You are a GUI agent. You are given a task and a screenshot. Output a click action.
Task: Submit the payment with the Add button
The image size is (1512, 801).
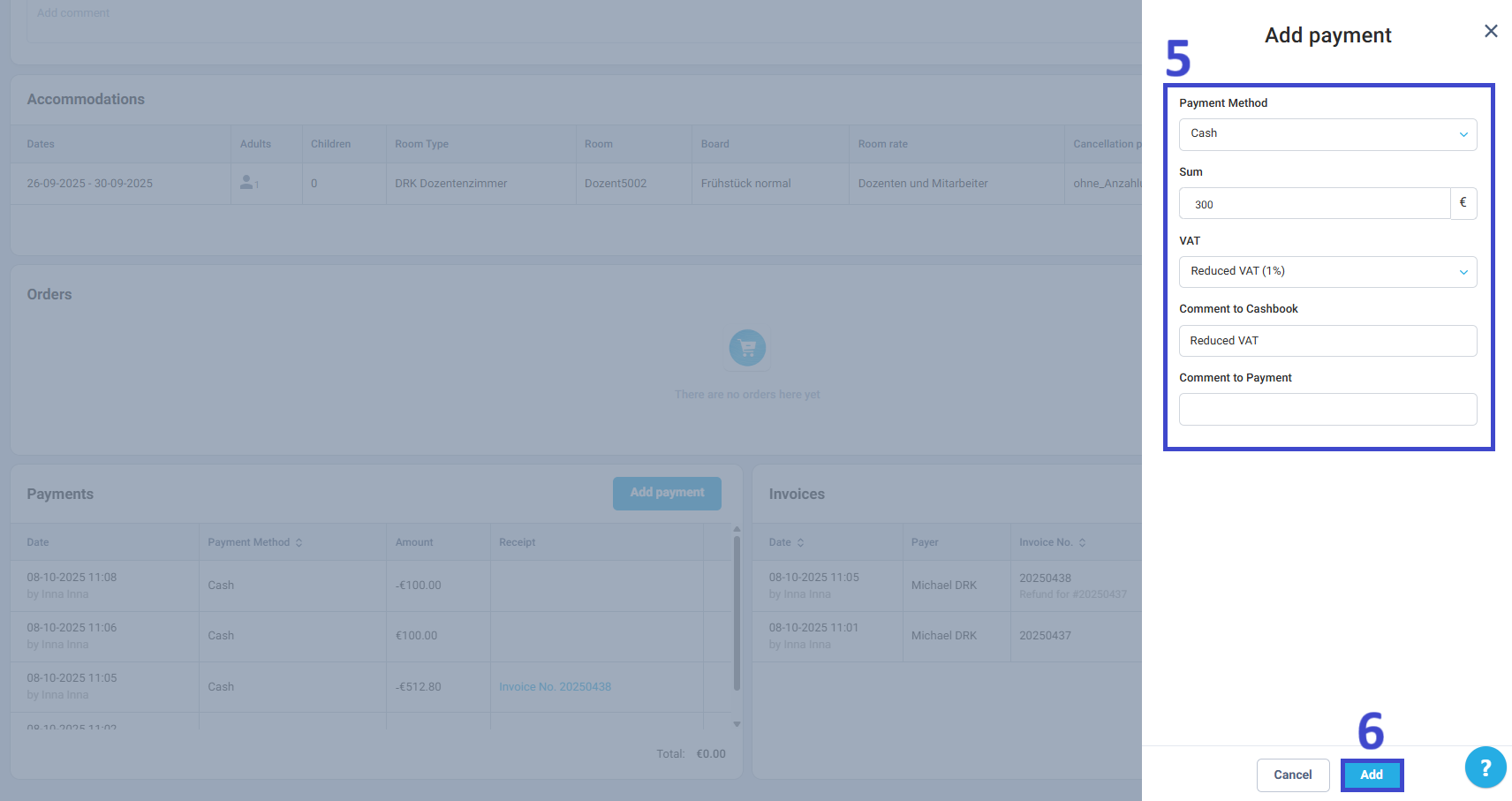click(x=1372, y=775)
